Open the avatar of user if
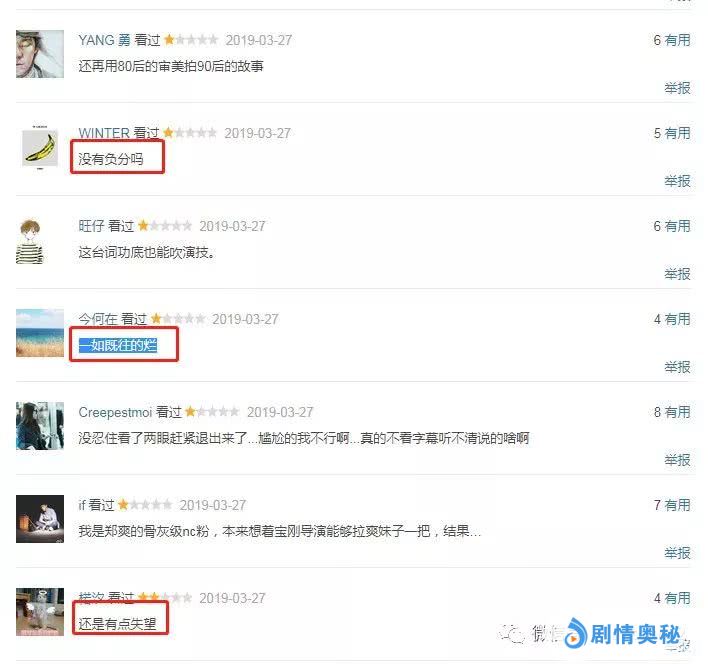 click(x=40, y=519)
